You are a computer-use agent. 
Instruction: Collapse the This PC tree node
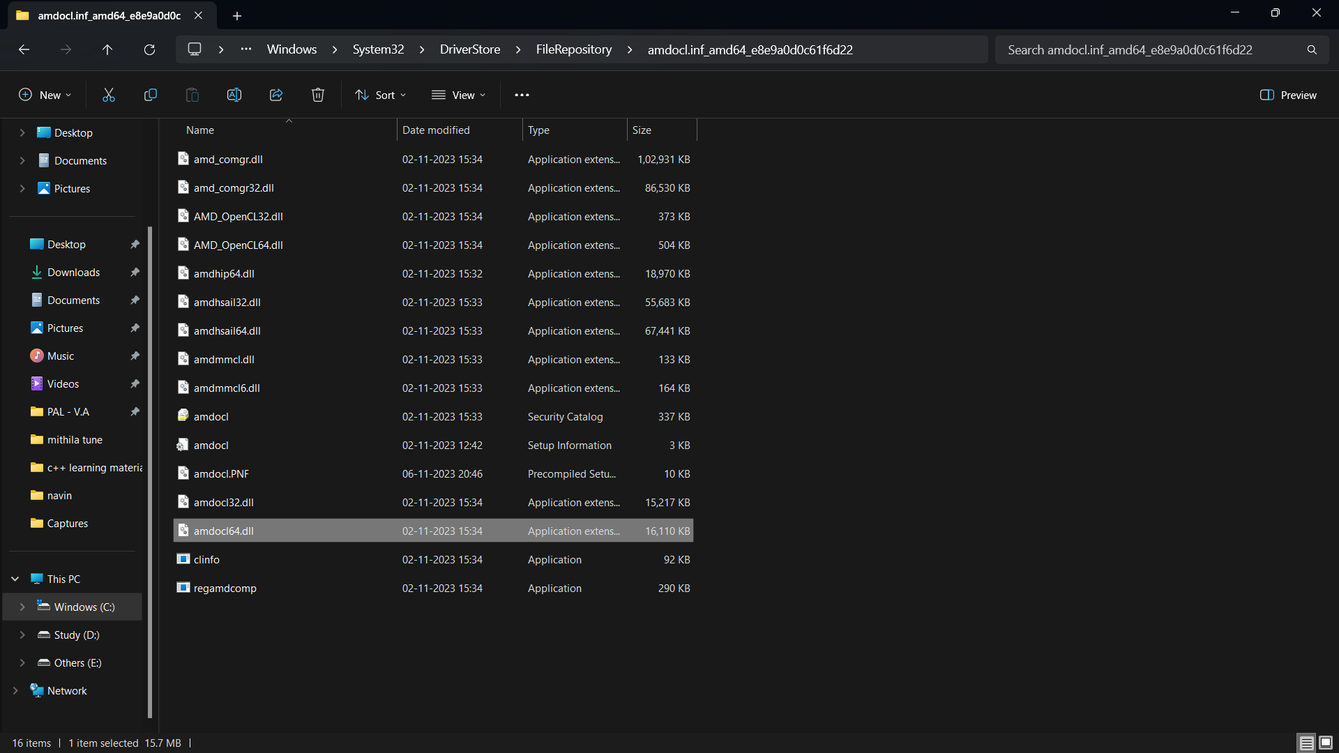[15, 579]
